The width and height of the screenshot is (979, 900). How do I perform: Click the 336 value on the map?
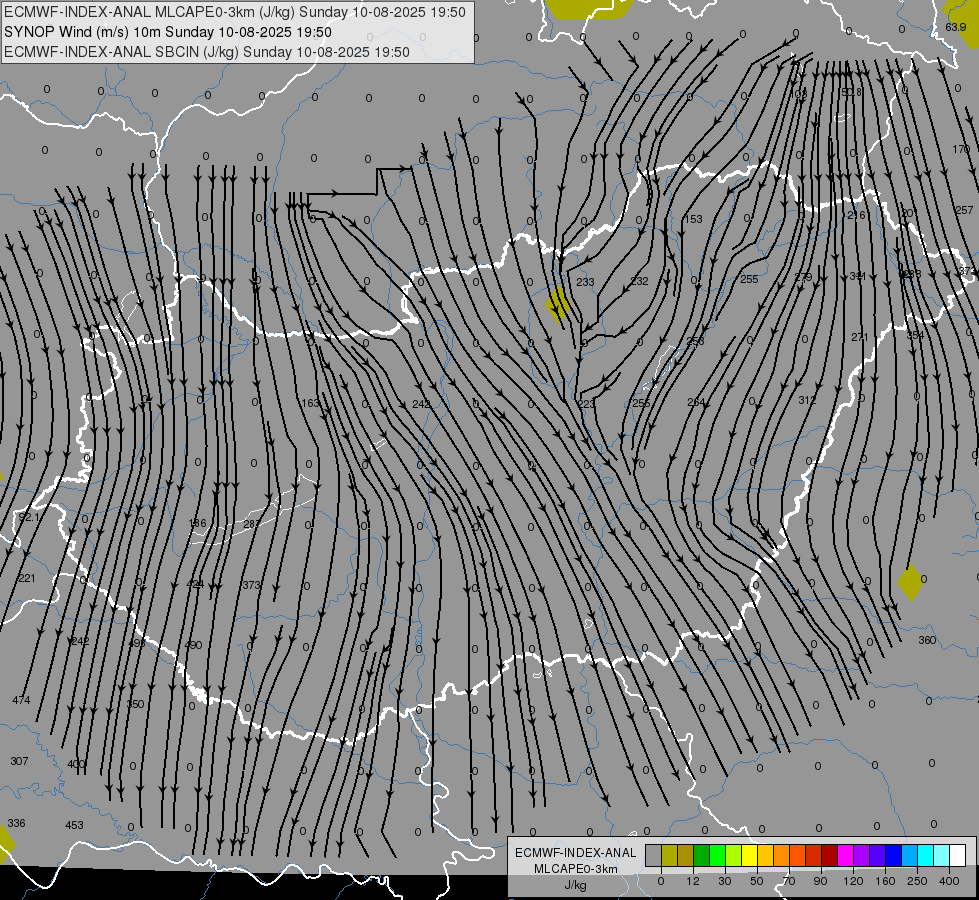click(x=16, y=823)
